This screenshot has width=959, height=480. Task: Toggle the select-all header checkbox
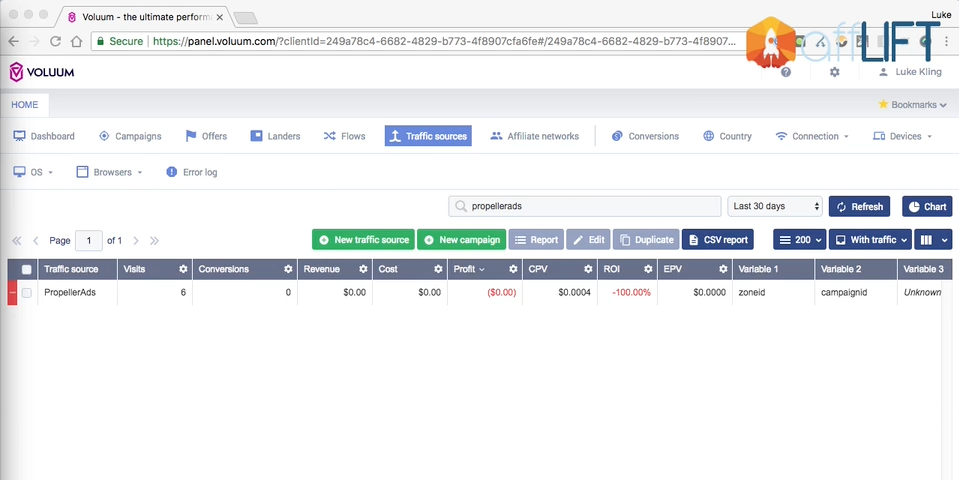click(x=26, y=269)
